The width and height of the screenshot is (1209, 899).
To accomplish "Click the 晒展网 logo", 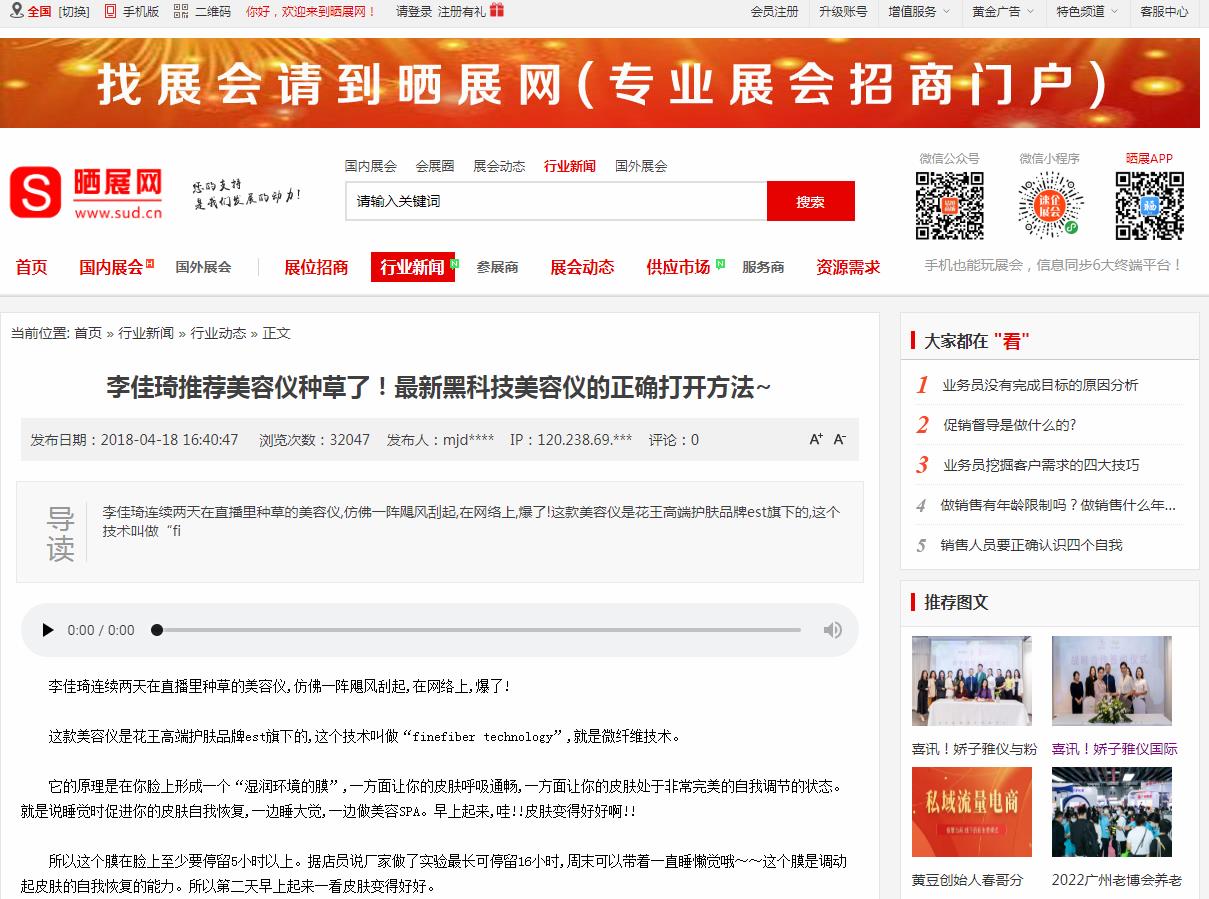I will [87, 193].
